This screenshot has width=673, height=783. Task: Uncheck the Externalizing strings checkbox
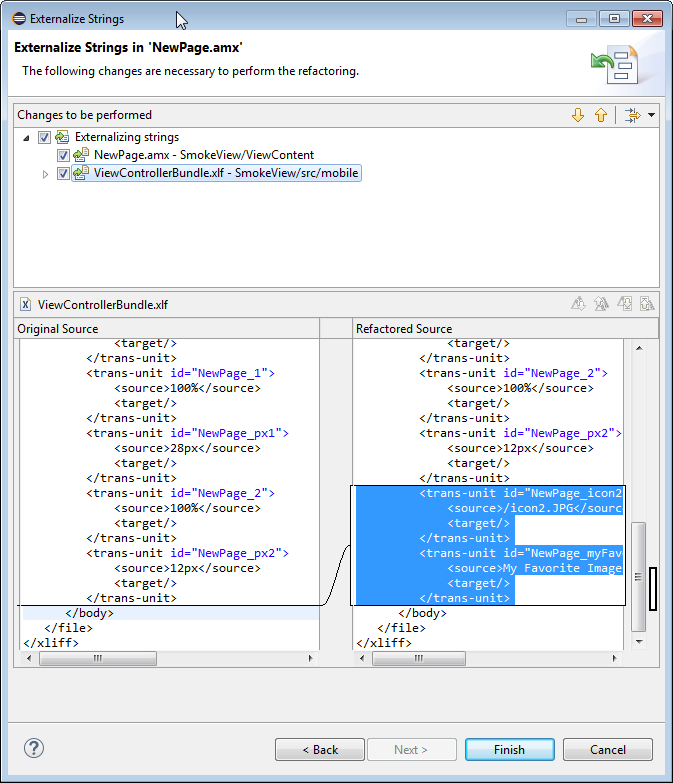pyautogui.click(x=44, y=137)
